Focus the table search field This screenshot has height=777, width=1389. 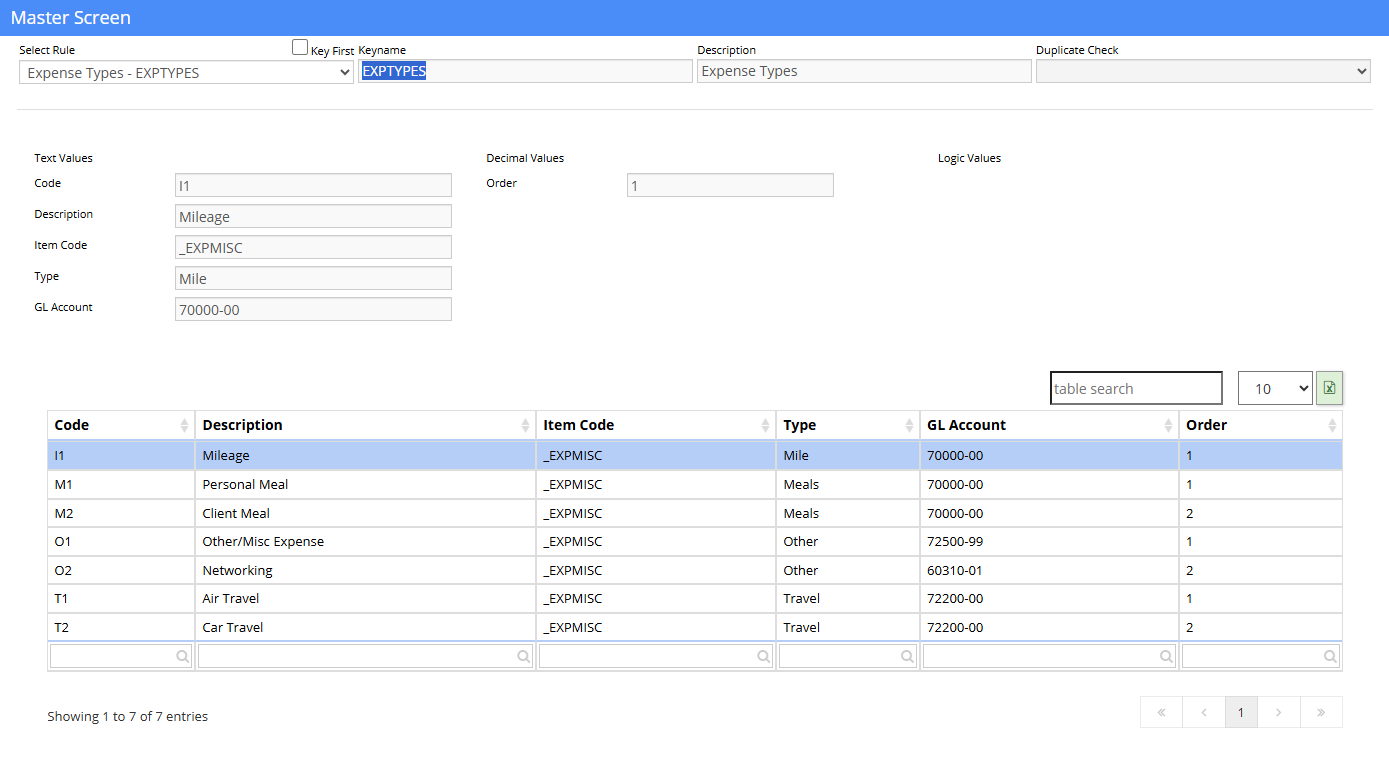tap(1136, 388)
